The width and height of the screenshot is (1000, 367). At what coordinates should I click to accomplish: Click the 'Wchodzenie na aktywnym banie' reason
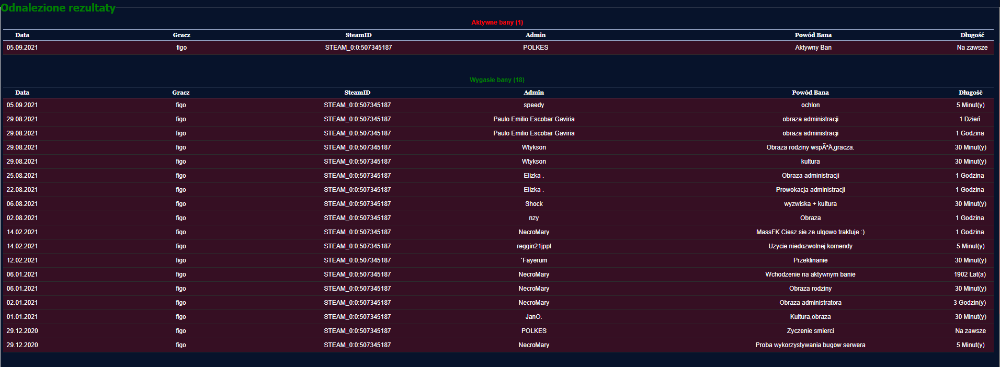tap(810, 274)
